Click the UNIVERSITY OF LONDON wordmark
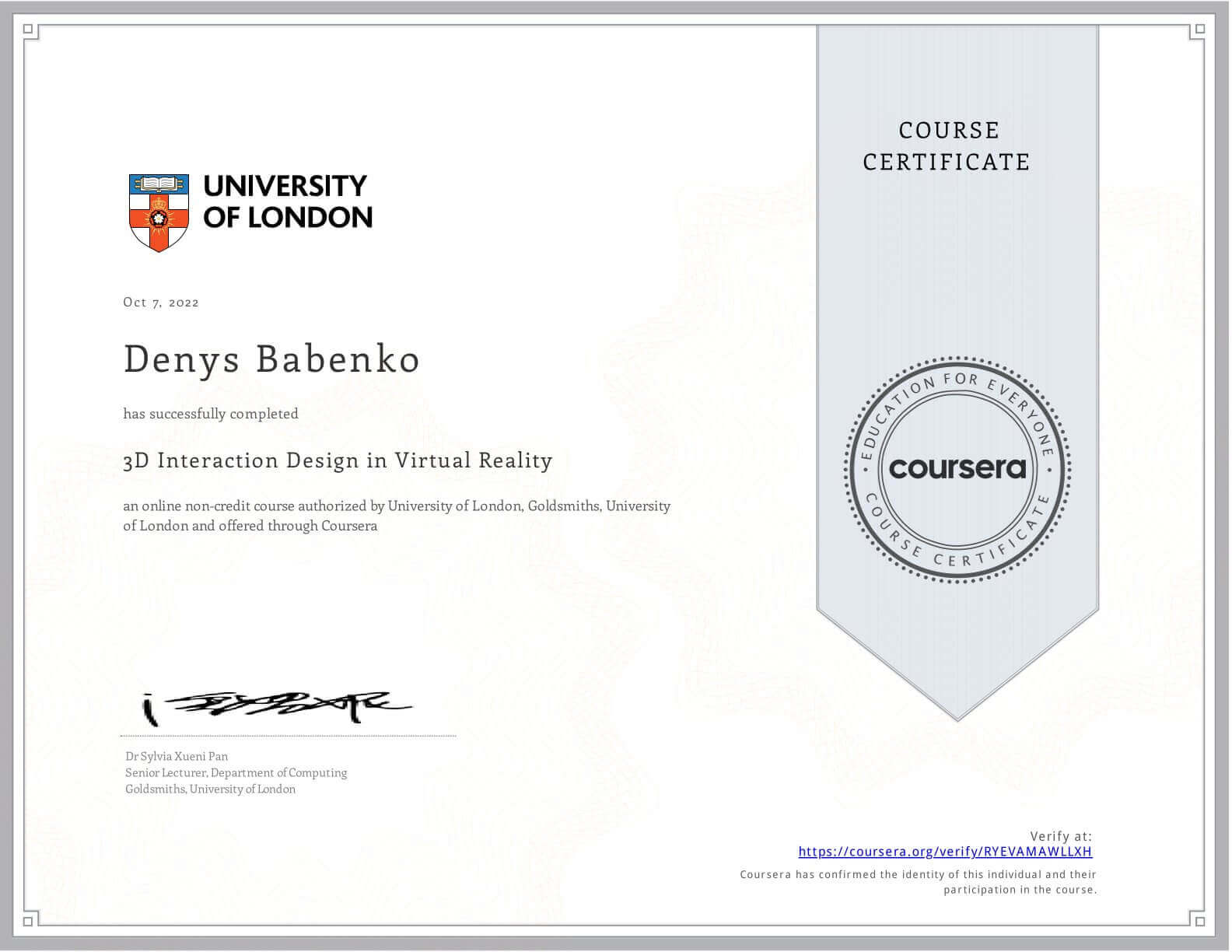 pyautogui.click(x=287, y=201)
